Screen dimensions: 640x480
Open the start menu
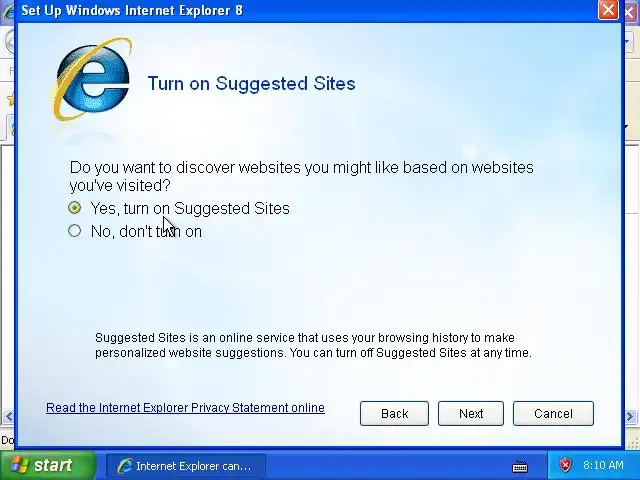point(48,465)
